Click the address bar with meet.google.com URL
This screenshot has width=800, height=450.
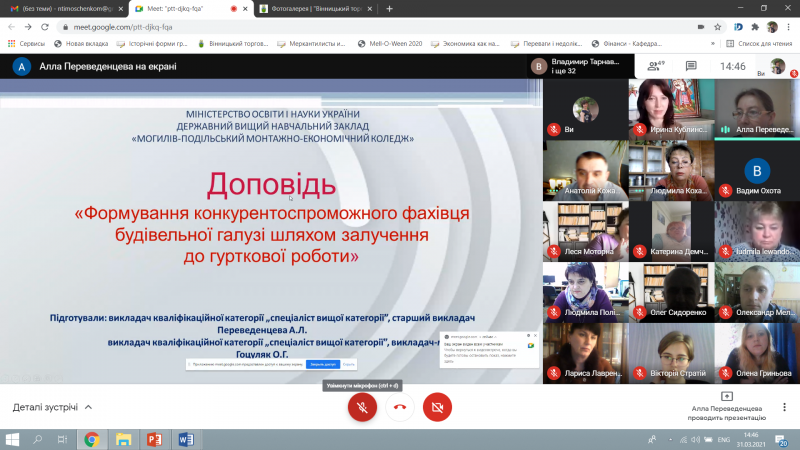click(x=378, y=27)
